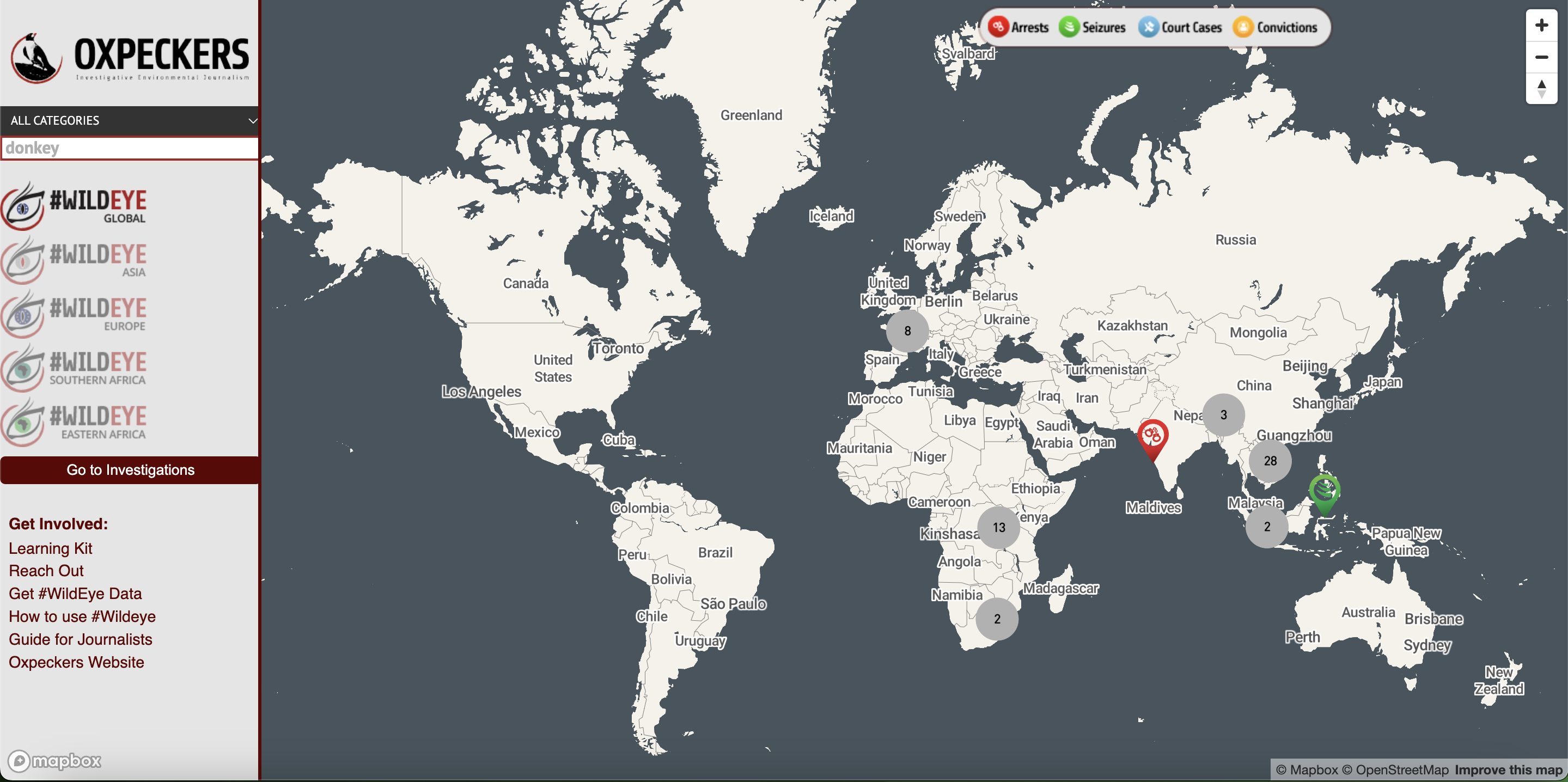Toggle the Court Cases filter

[x=1180, y=27]
